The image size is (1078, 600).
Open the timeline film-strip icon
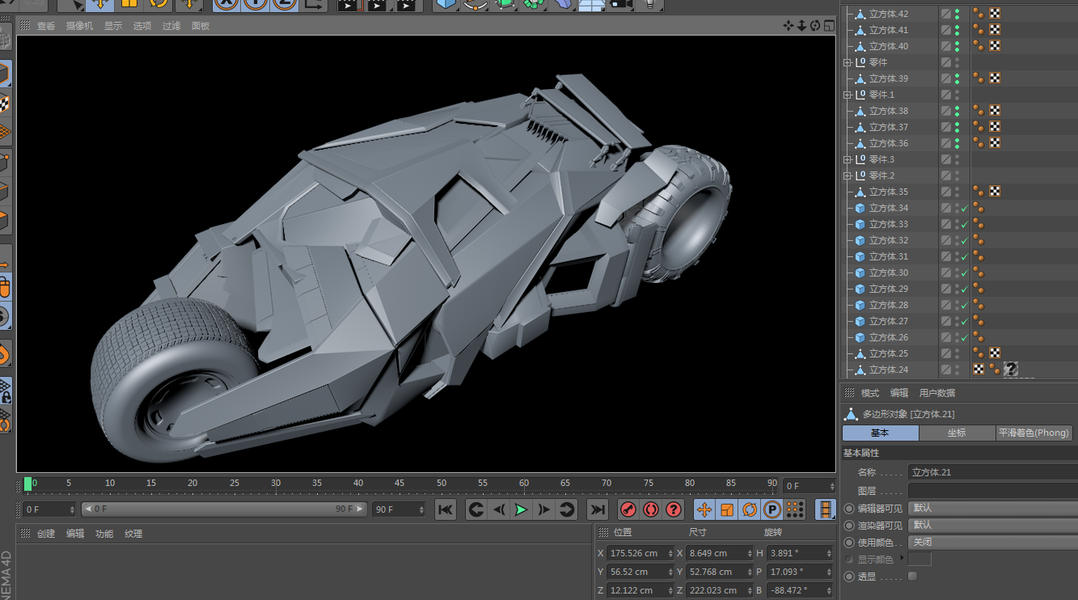[x=824, y=509]
